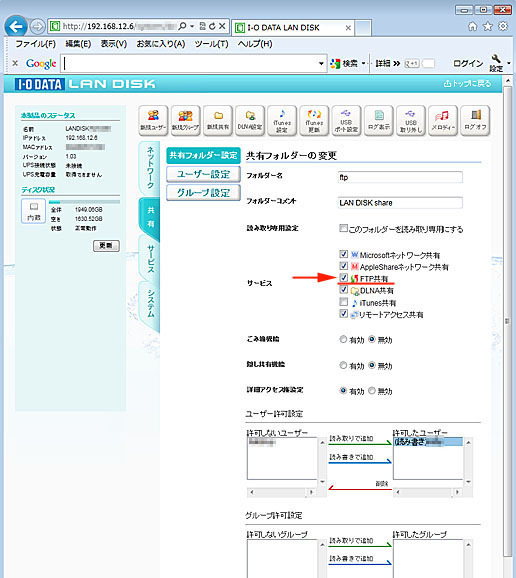Open the ファイル(F) menu
Image resolution: width=516 pixels, height=578 pixels.
[35, 44]
